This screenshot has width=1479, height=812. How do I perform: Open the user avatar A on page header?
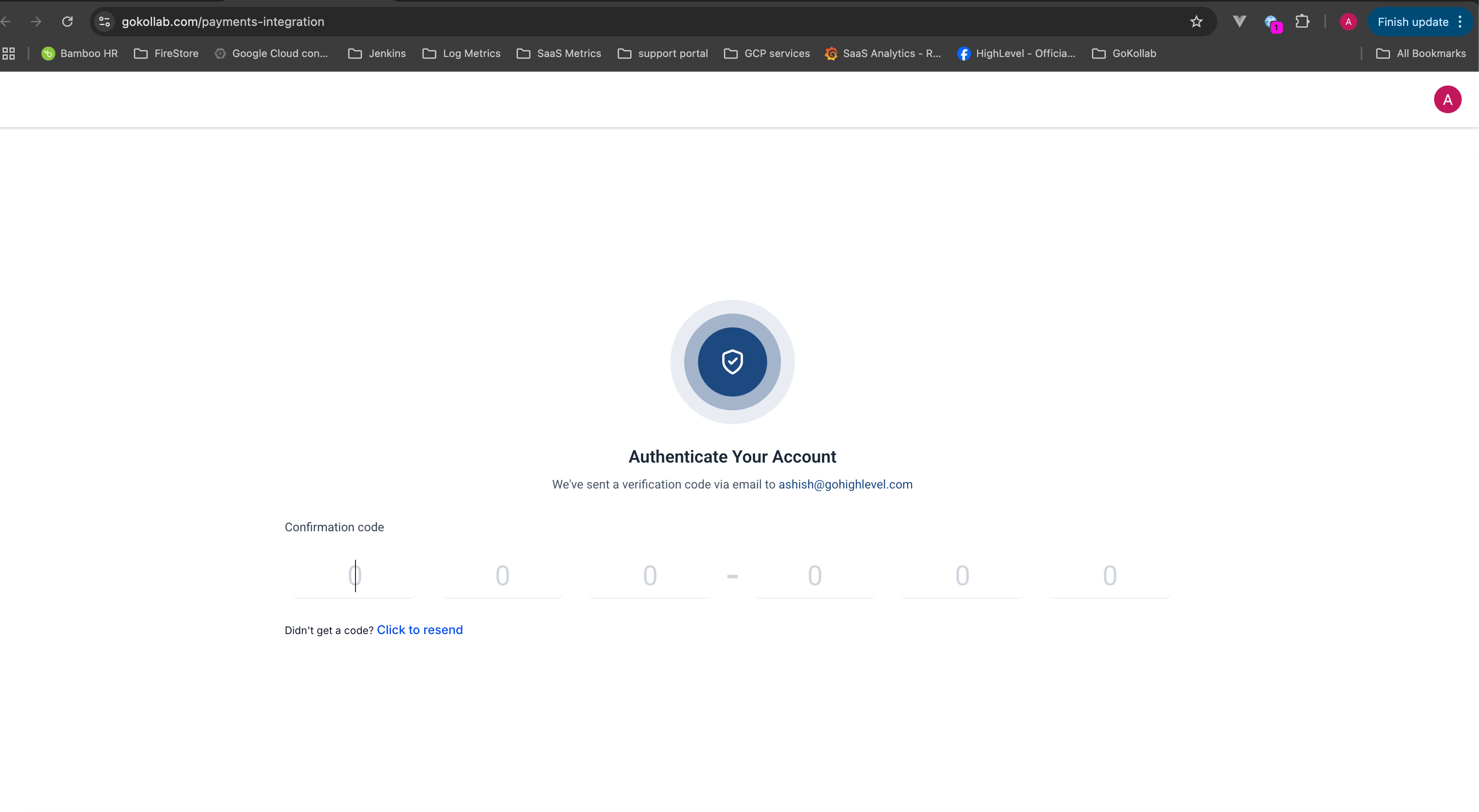[1447, 99]
